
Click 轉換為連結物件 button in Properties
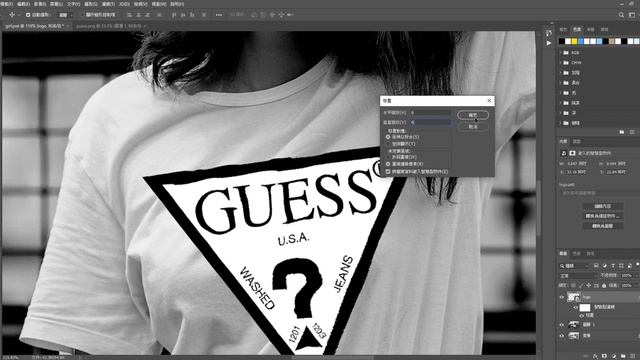(602, 216)
